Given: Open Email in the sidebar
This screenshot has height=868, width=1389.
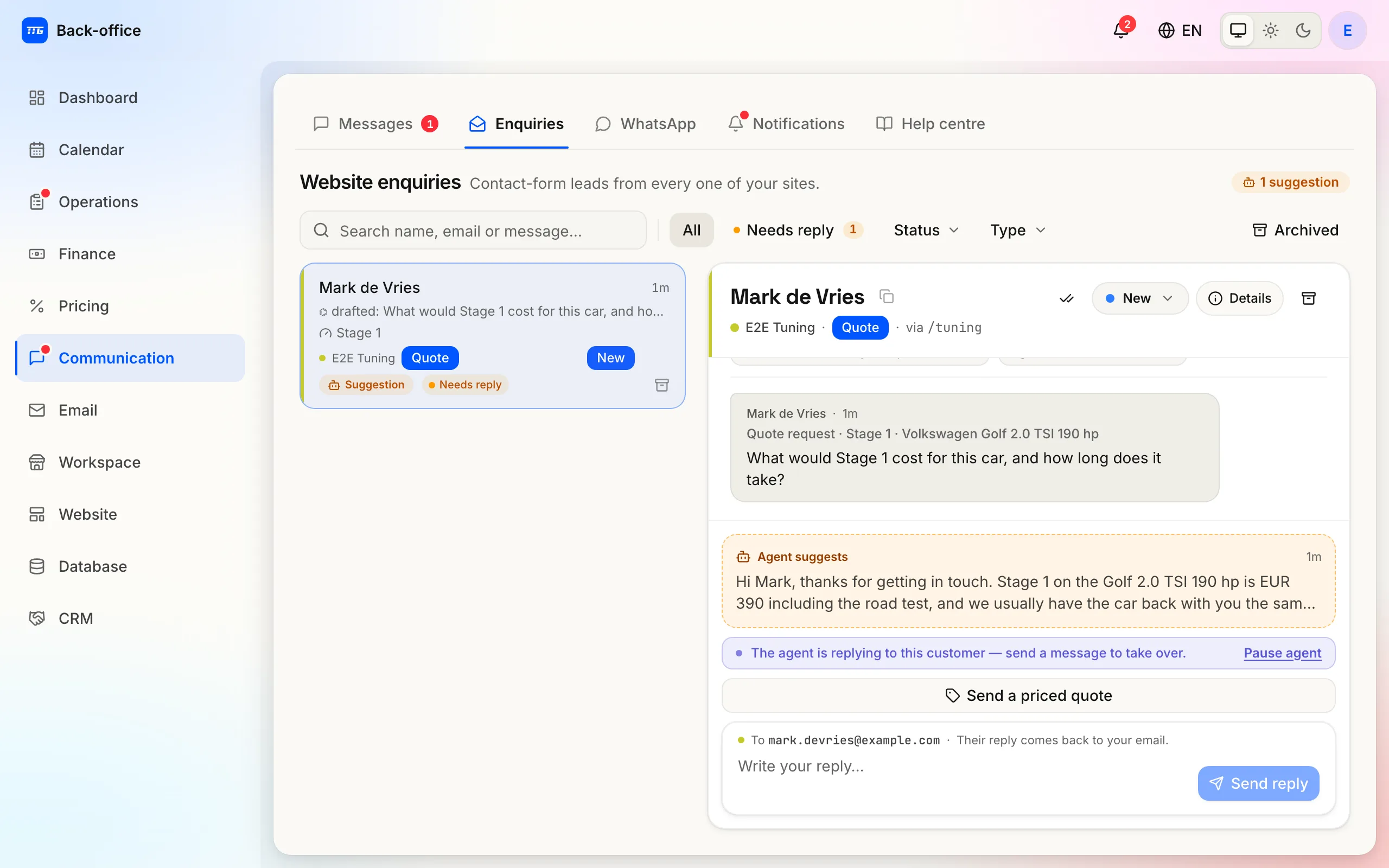Looking at the screenshot, I should [130, 410].
